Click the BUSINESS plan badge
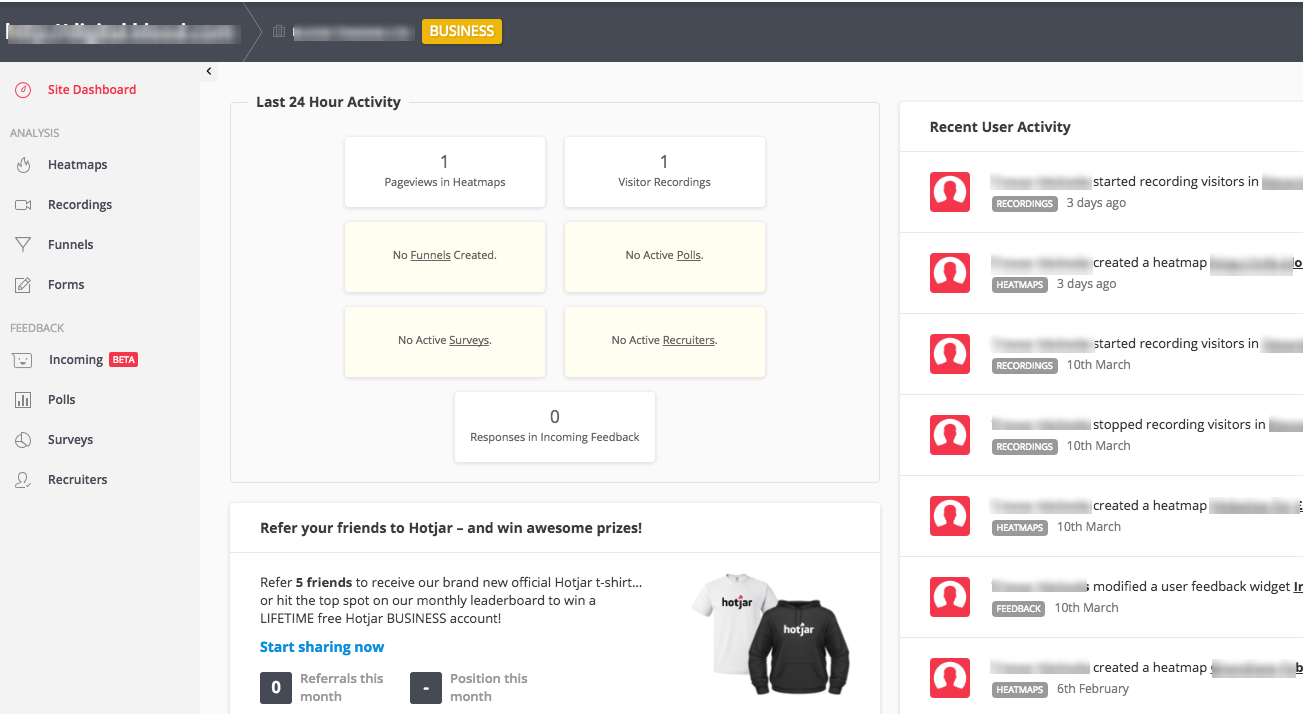Screen dimensions: 1303x714 [x=461, y=31]
